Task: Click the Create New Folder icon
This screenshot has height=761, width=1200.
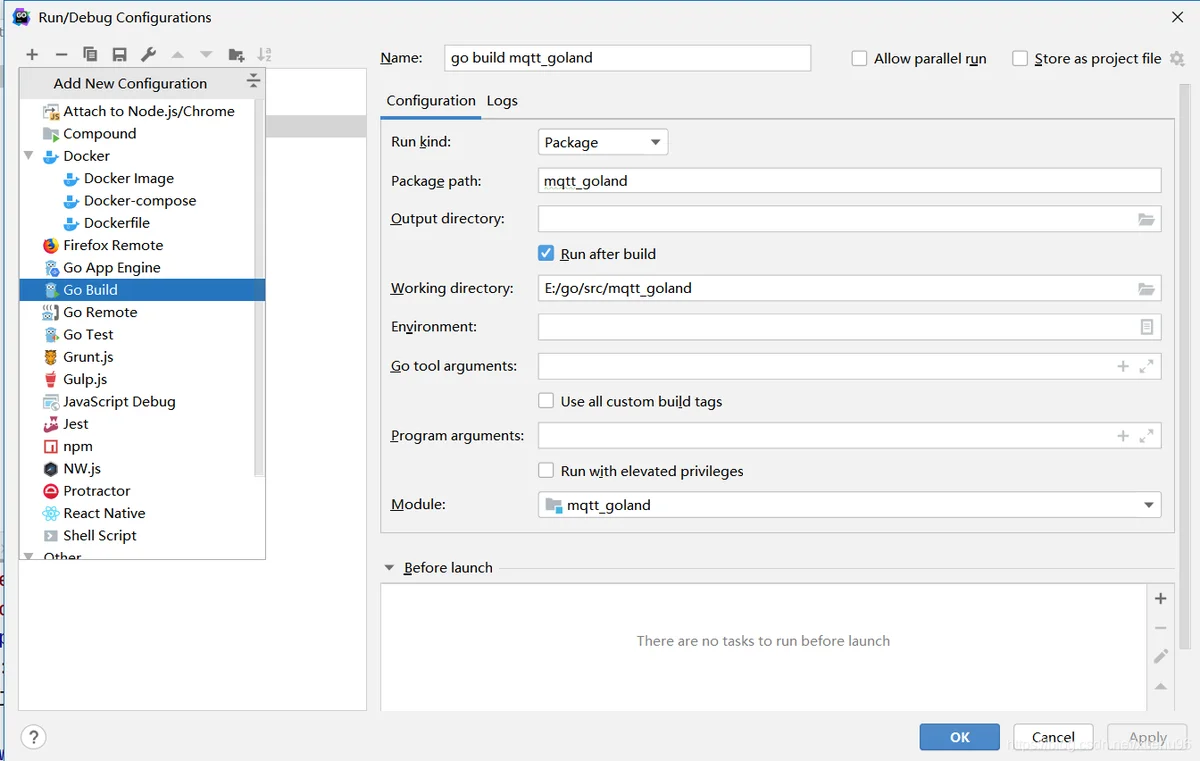Action: [236, 55]
